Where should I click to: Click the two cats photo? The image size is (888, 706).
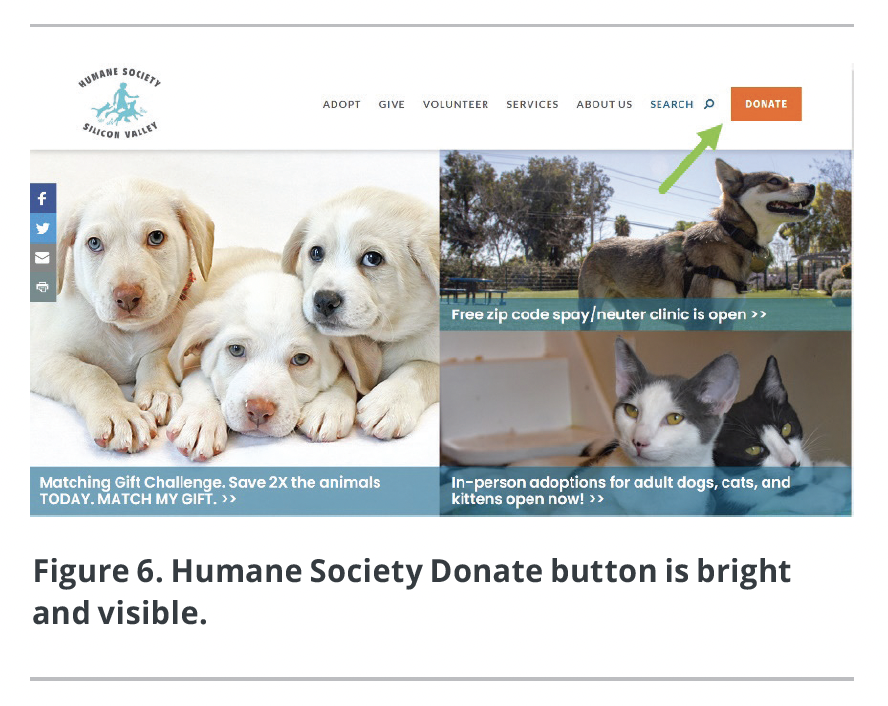[x=646, y=399]
